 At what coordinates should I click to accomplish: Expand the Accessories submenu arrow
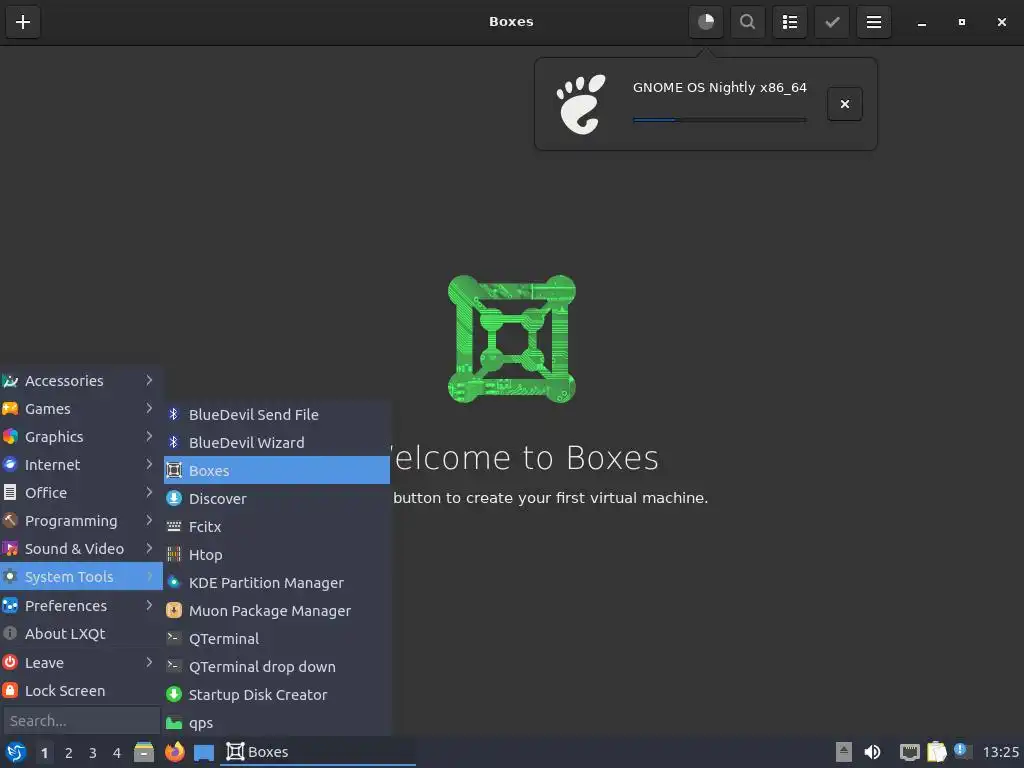[149, 380]
